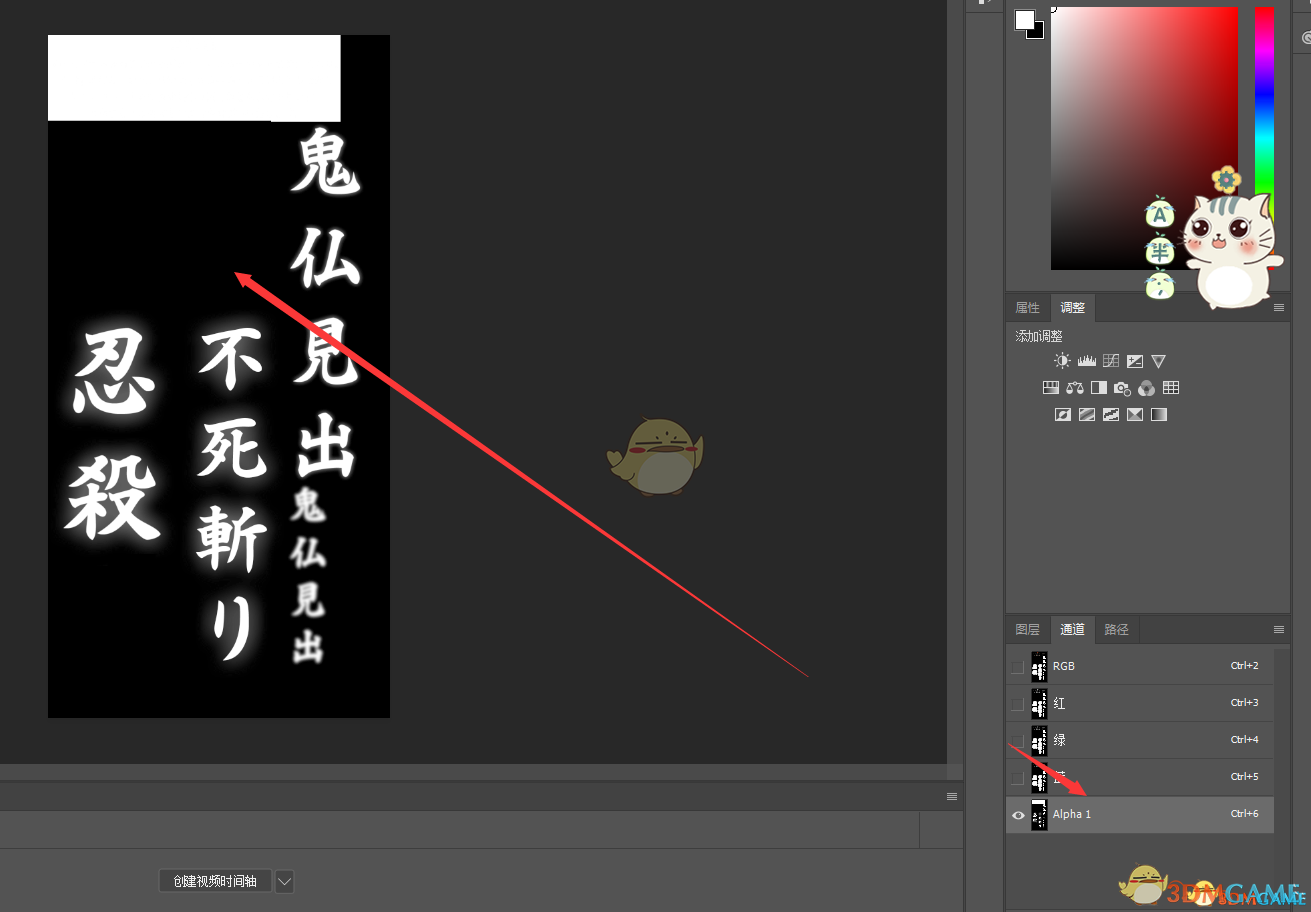Add a Brightness/Contrast adjustment
The height and width of the screenshot is (912, 1311).
tap(1062, 361)
